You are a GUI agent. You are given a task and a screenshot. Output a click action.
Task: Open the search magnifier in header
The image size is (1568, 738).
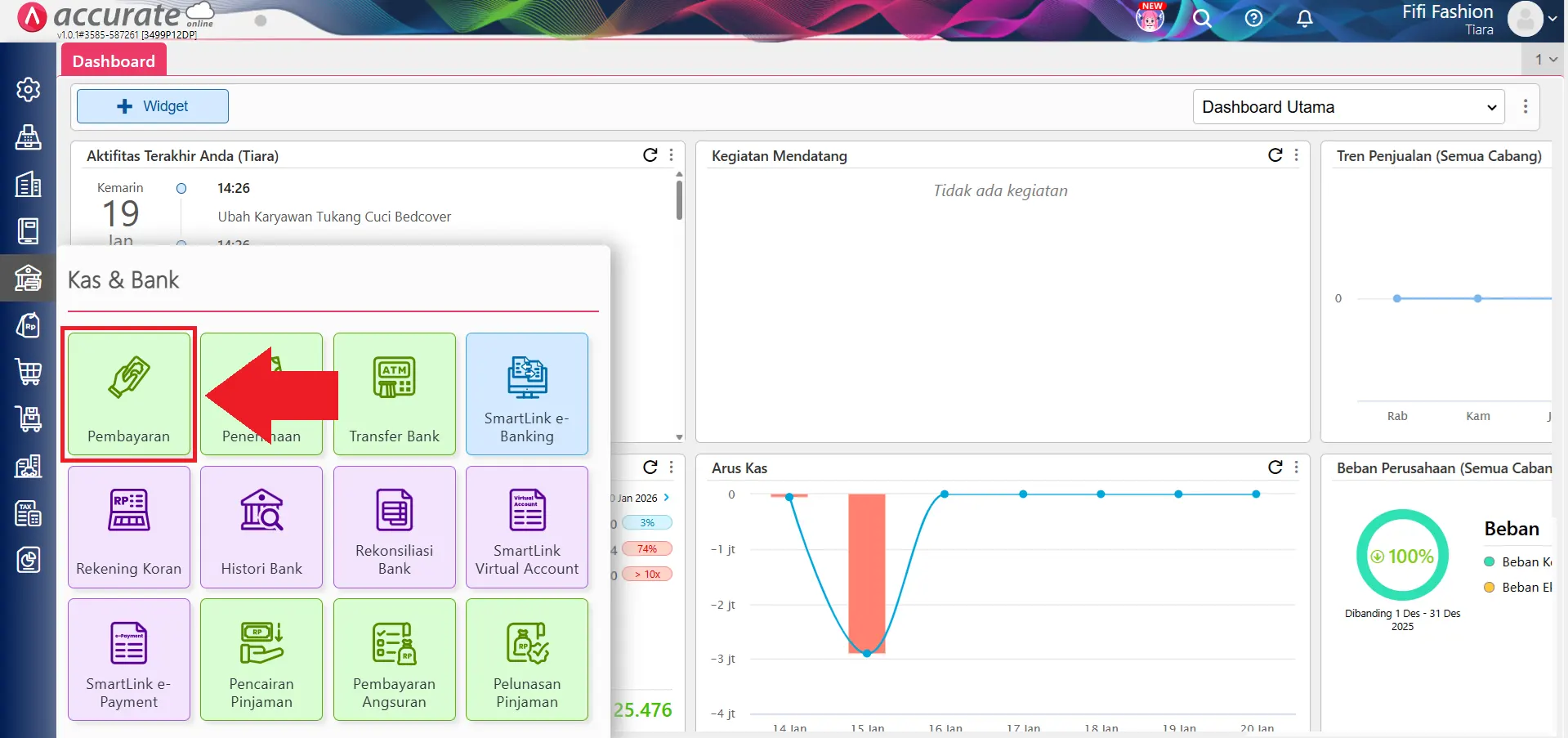pyautogui.click(x=1201, y=19)
